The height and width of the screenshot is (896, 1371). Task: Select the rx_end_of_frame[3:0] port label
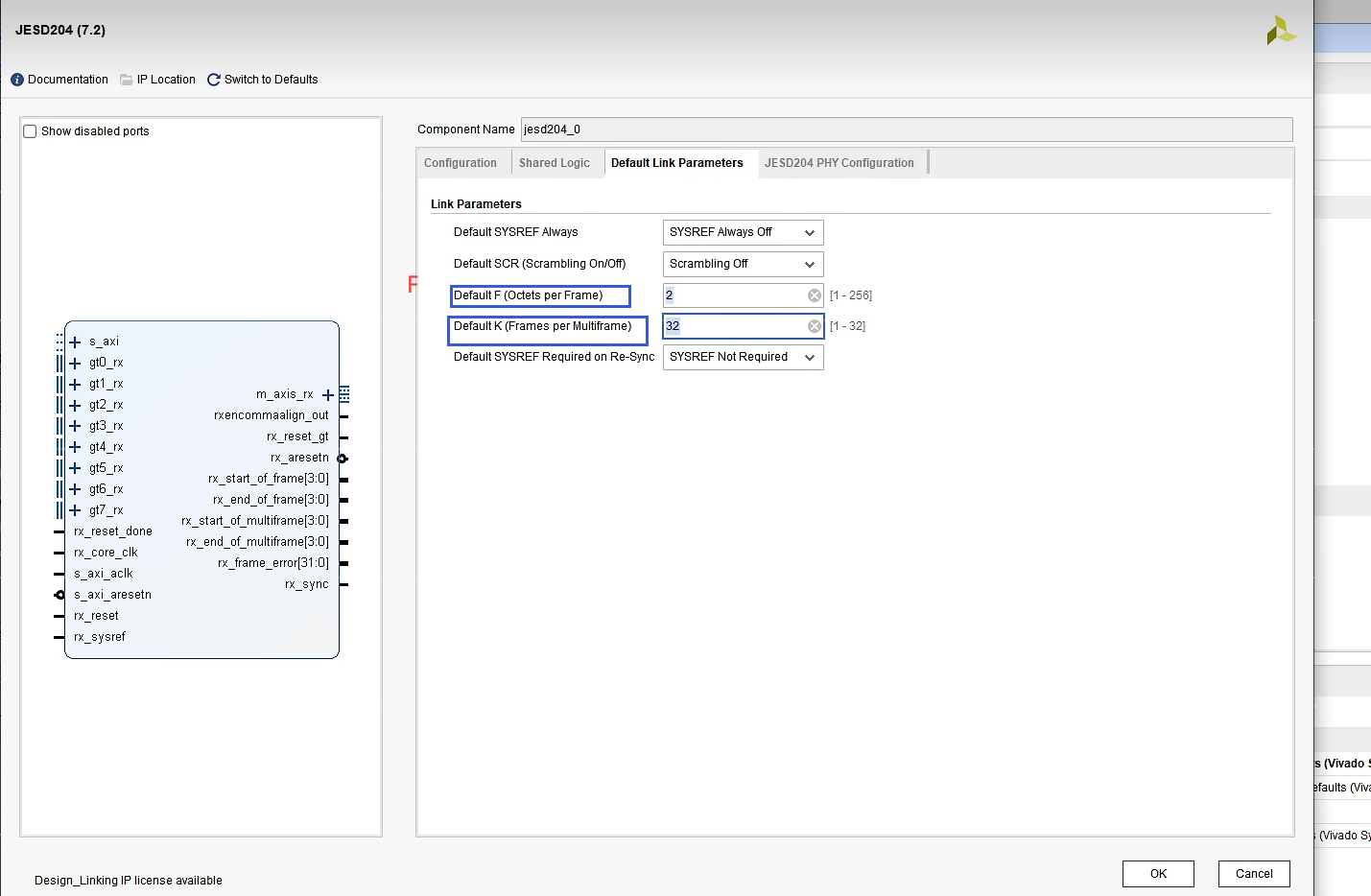271,500
